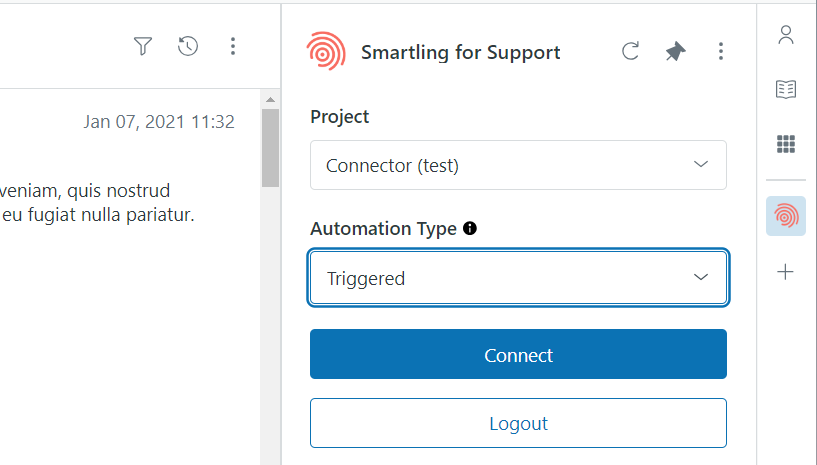Image resolution: width=817 pixels, height=465 pixels.
Task: Open the apps grid icon in sidebar
Action: (786, 144)
